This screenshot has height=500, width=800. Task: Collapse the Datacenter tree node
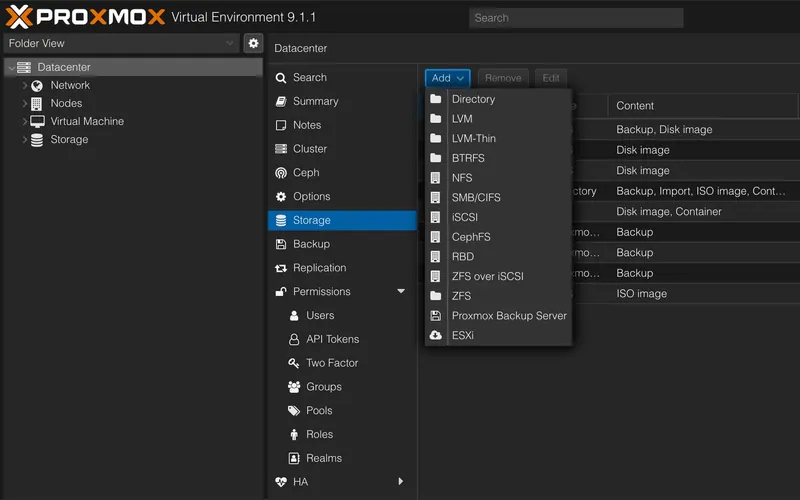pyautogui.click(x=12, y=68)
